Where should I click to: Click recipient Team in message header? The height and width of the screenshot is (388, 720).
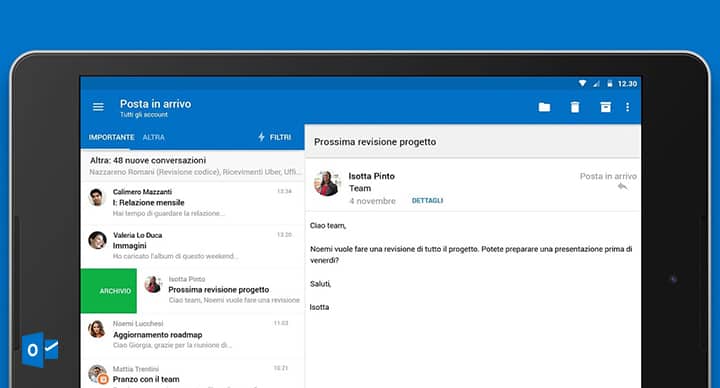(x=360, y=188)
